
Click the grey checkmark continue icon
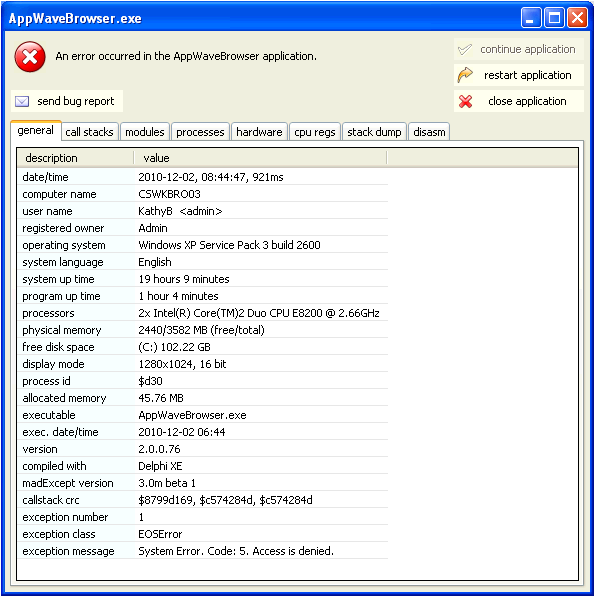pyautogui.click(x=465, y=50)
